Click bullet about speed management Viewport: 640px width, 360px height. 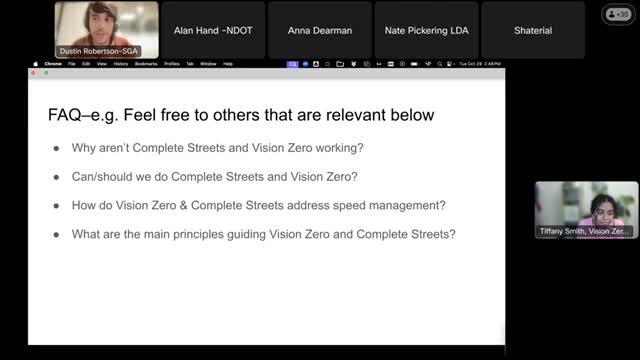(259, 205)
